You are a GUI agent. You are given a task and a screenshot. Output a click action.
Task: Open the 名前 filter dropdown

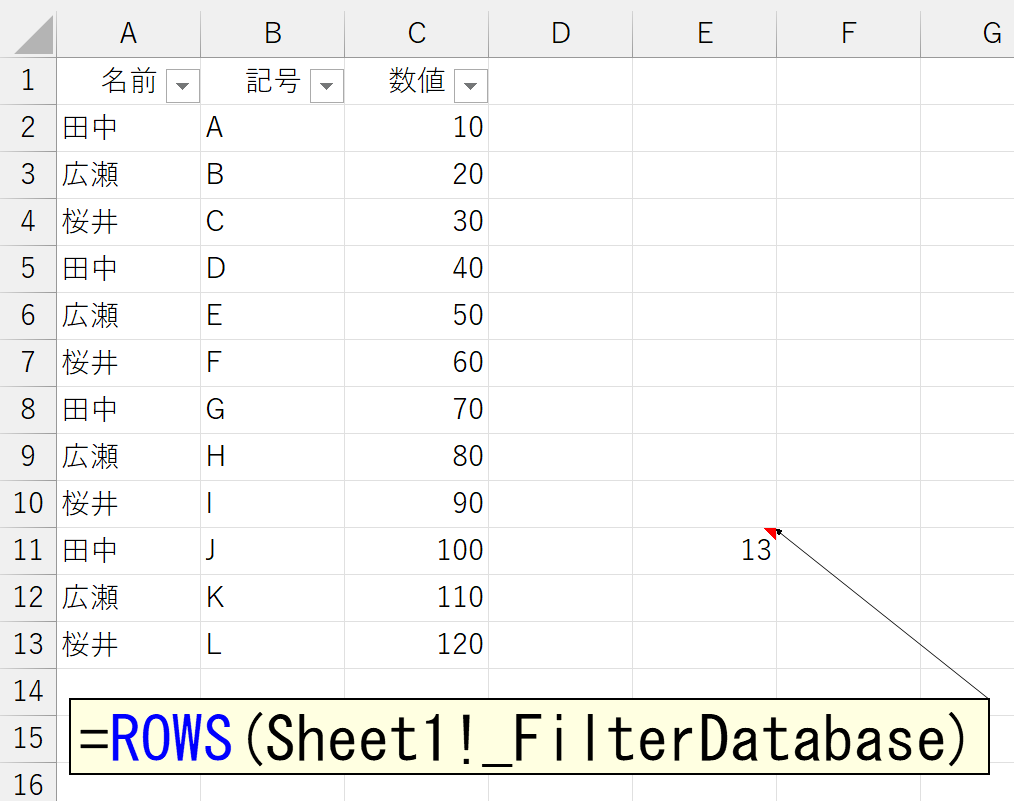(x=182, y=87)
